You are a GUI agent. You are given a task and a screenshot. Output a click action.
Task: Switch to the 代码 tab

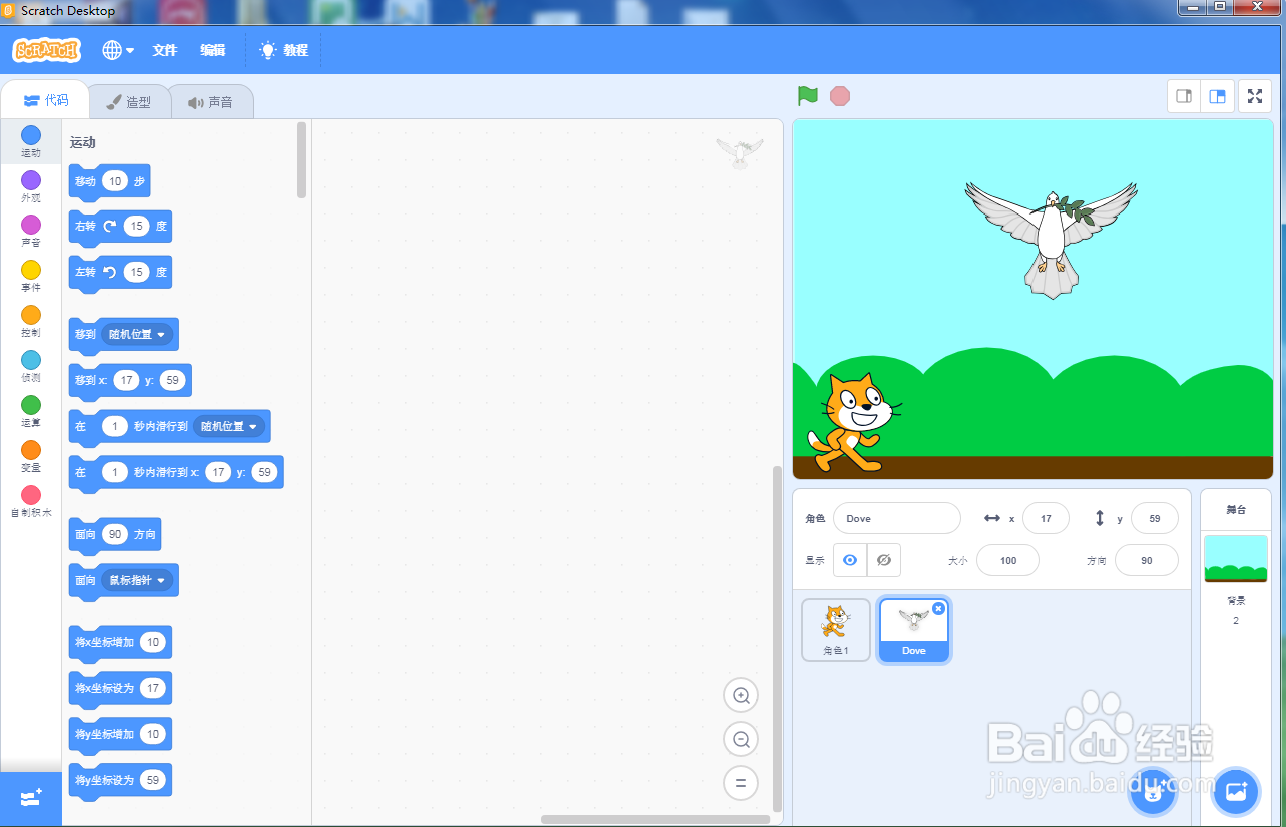[46, 100]
